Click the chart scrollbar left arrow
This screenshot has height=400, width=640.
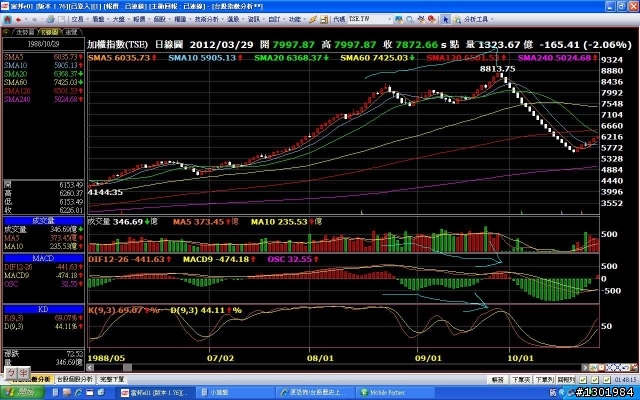coord(91,368)
